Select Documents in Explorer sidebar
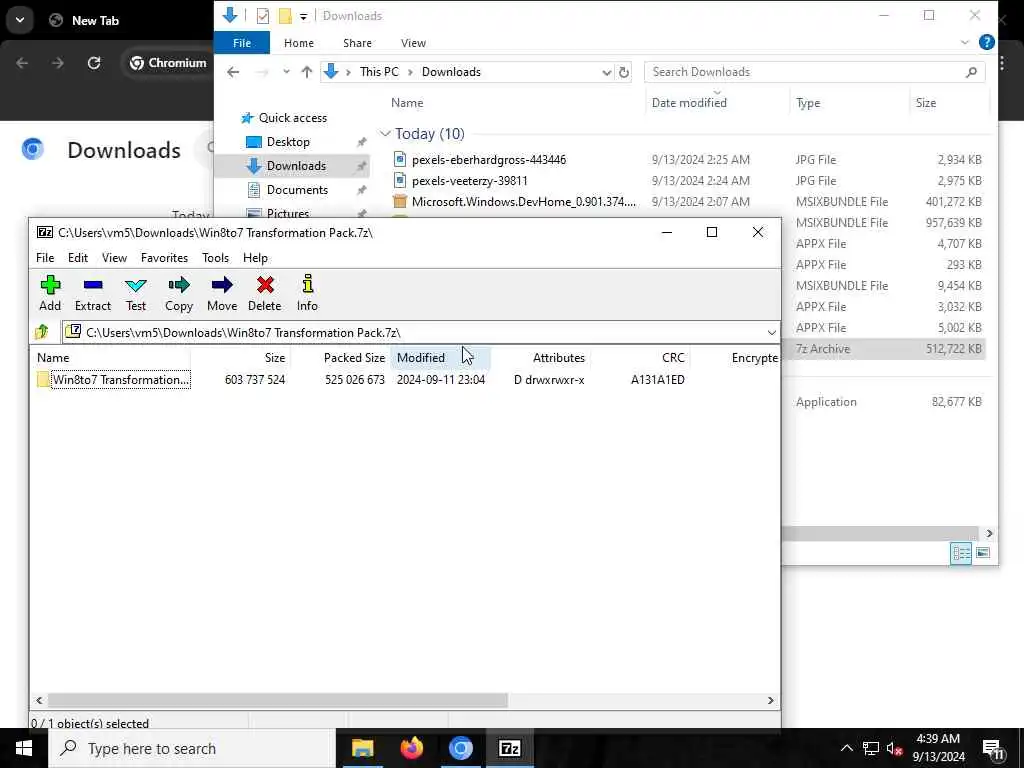This screenshot has height=768, width=1024. pyautogui.click(x=297, y=190)
